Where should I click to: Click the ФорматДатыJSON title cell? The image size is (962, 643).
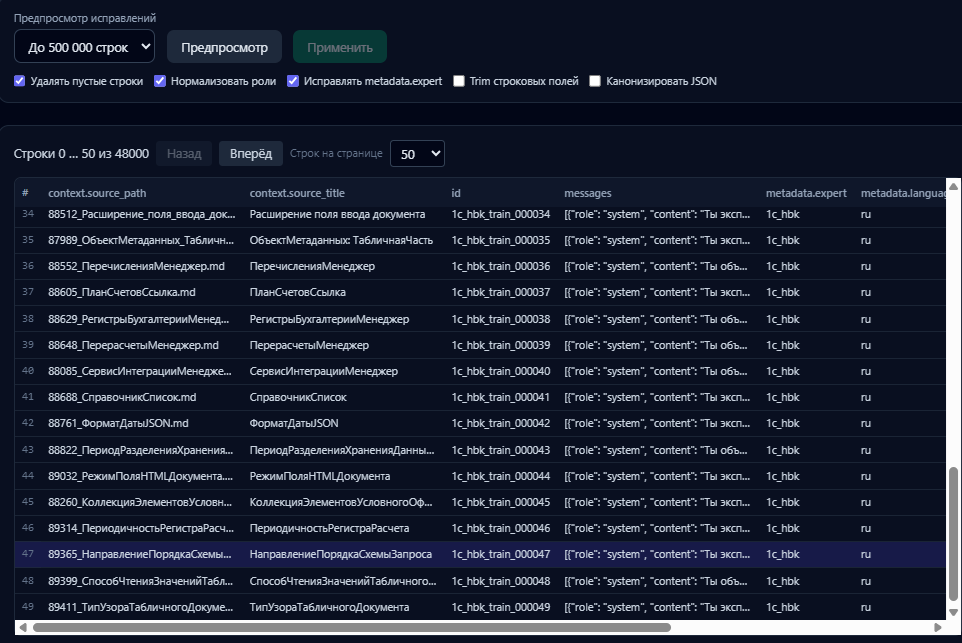click(294, 423)
